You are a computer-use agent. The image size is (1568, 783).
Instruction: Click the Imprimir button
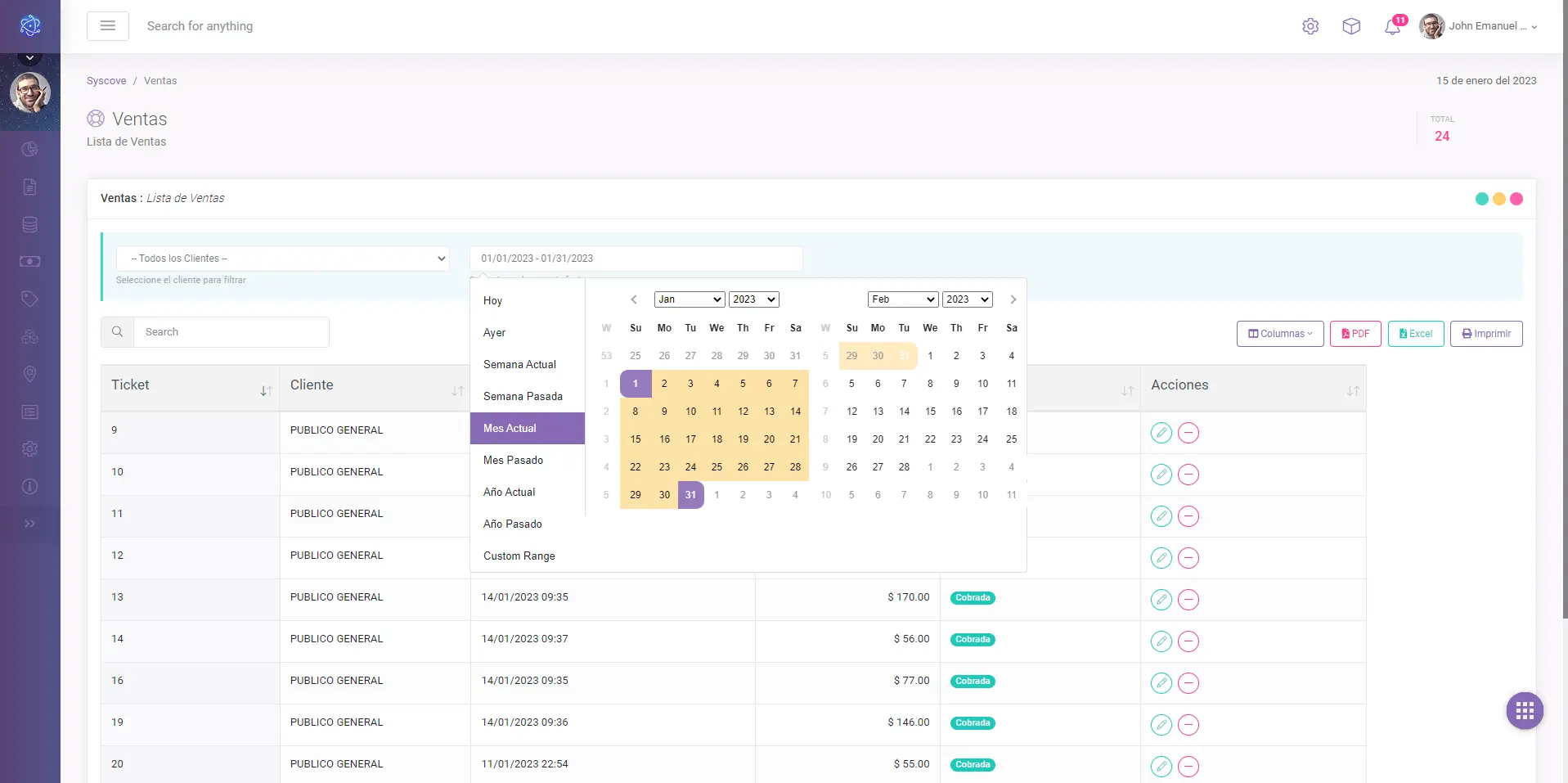[1485, 334]
